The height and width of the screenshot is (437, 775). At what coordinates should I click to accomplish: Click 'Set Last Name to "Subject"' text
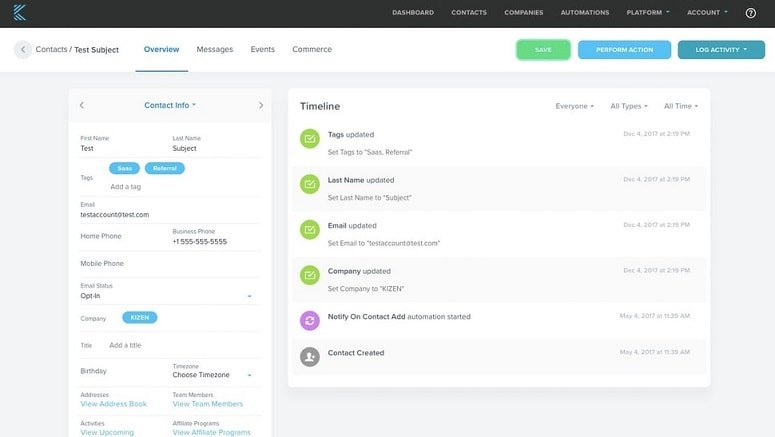(369, 198)
